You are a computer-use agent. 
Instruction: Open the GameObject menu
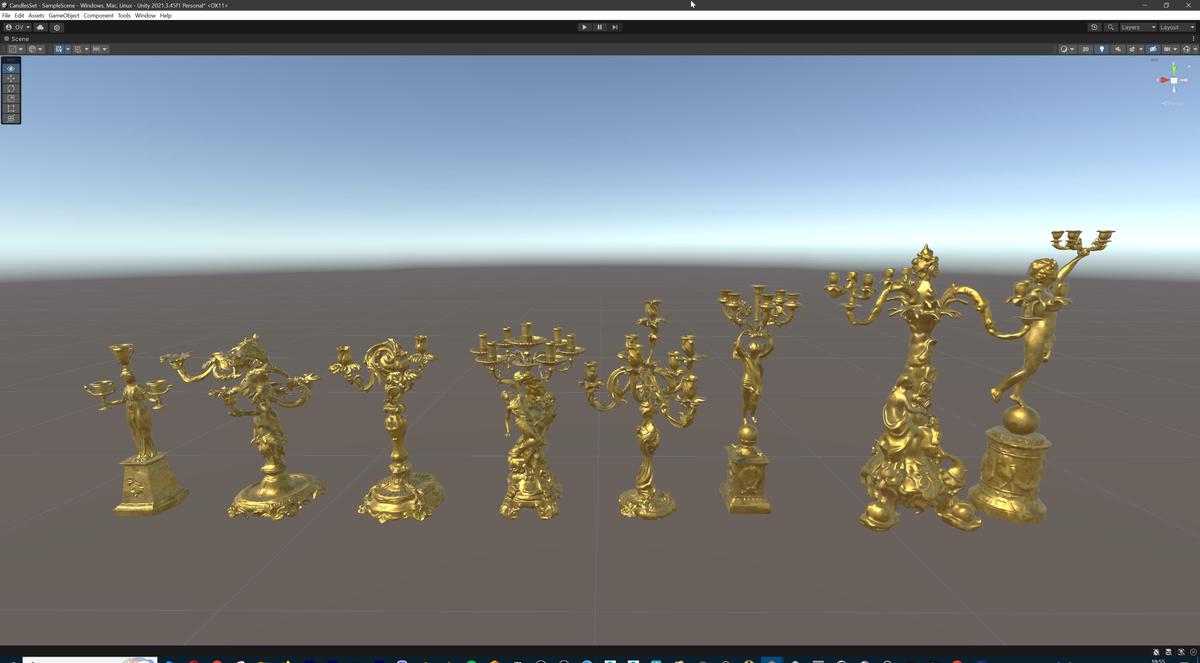click(64, 15)
